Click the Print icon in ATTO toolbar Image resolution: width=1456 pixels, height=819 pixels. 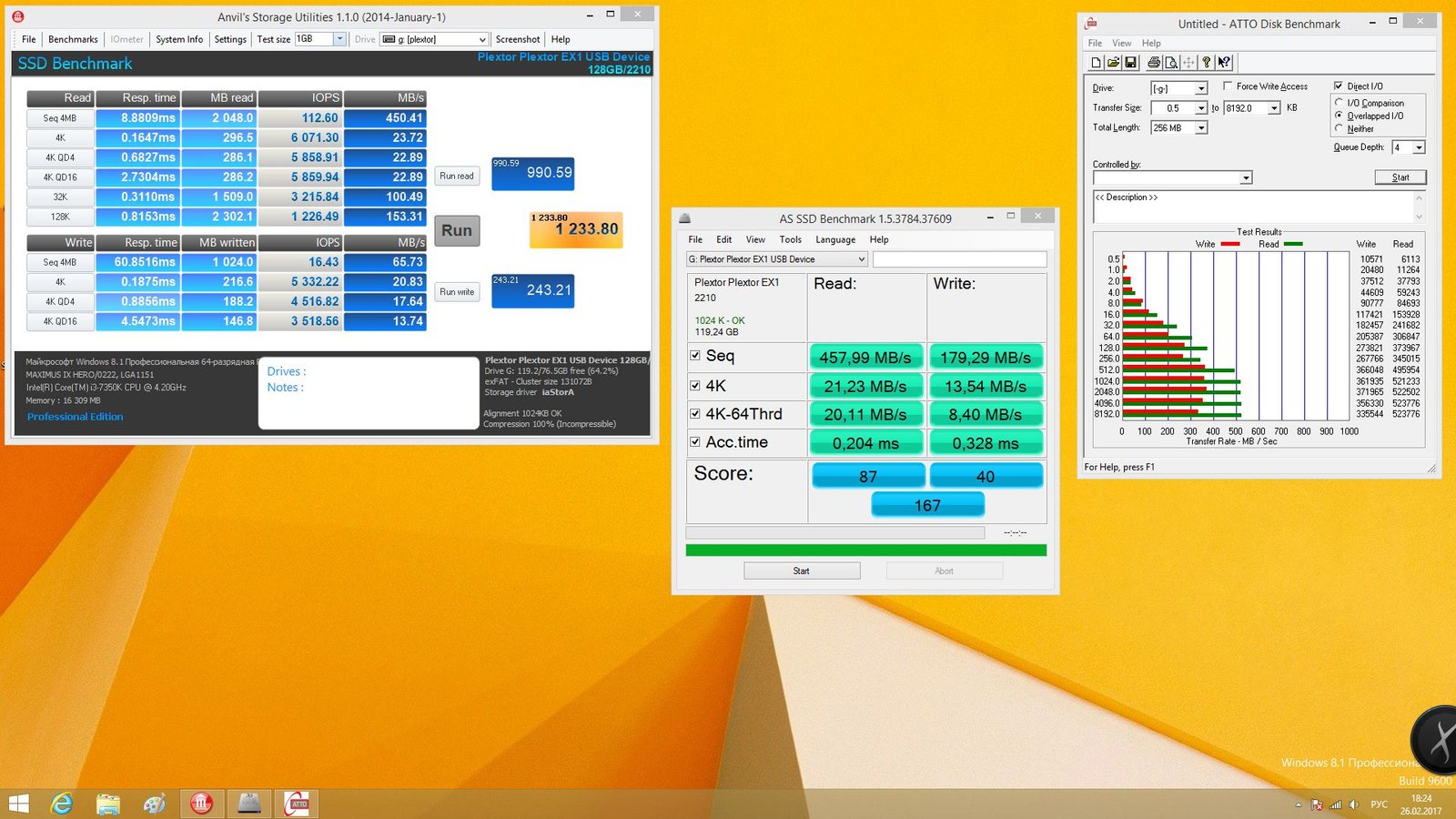[x=1154, y=62]
